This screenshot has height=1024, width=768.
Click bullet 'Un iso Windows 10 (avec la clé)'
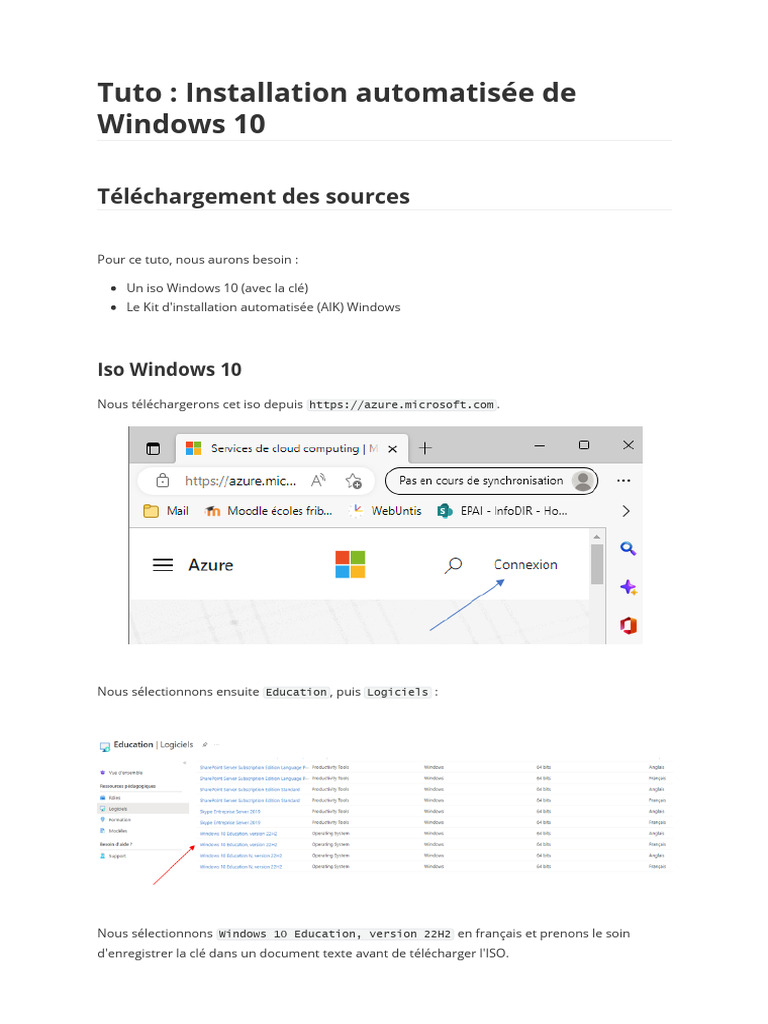[217, 288]
